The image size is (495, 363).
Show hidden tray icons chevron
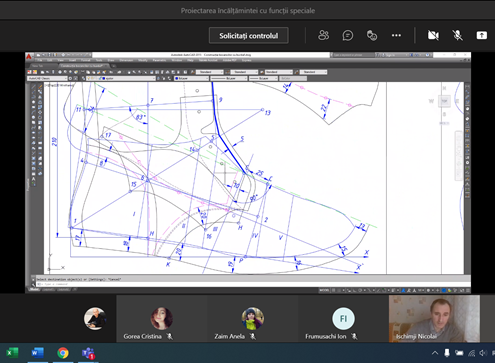point(435,353)
